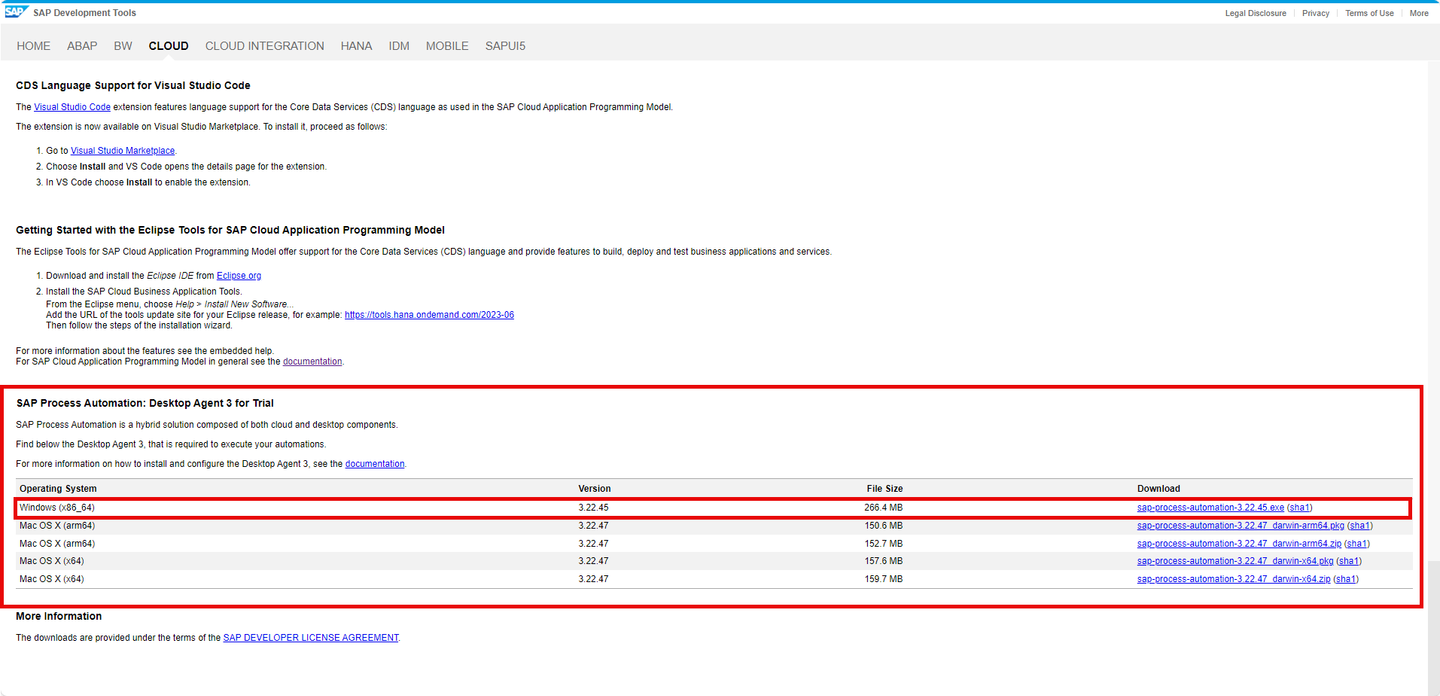Follow the Visual Studio Marketplace link

pos(123,151)
